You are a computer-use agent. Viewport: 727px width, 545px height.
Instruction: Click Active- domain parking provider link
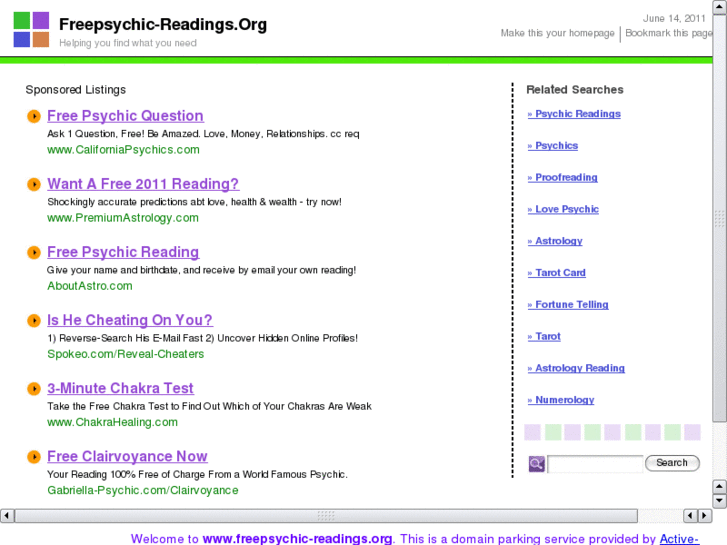(679, 539)
